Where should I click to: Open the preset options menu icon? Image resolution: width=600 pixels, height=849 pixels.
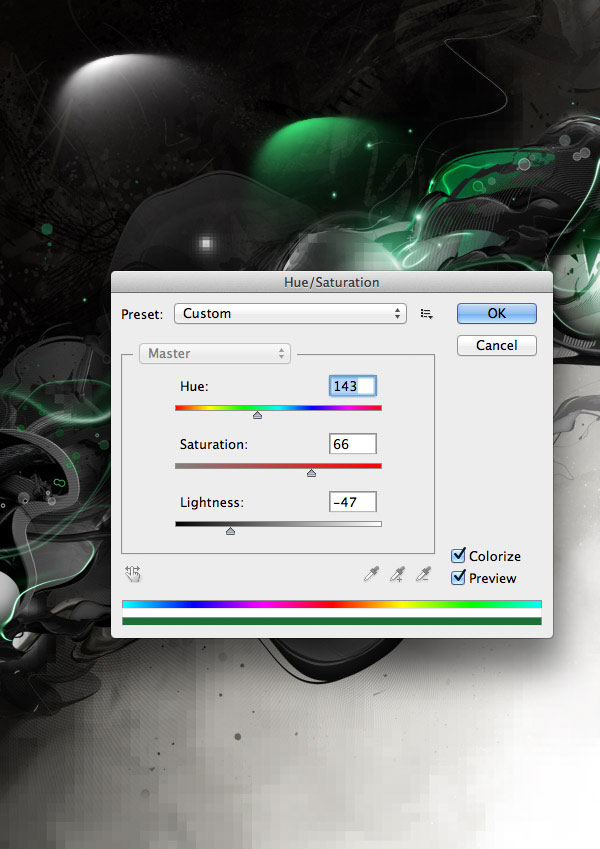tap(427, 314)
